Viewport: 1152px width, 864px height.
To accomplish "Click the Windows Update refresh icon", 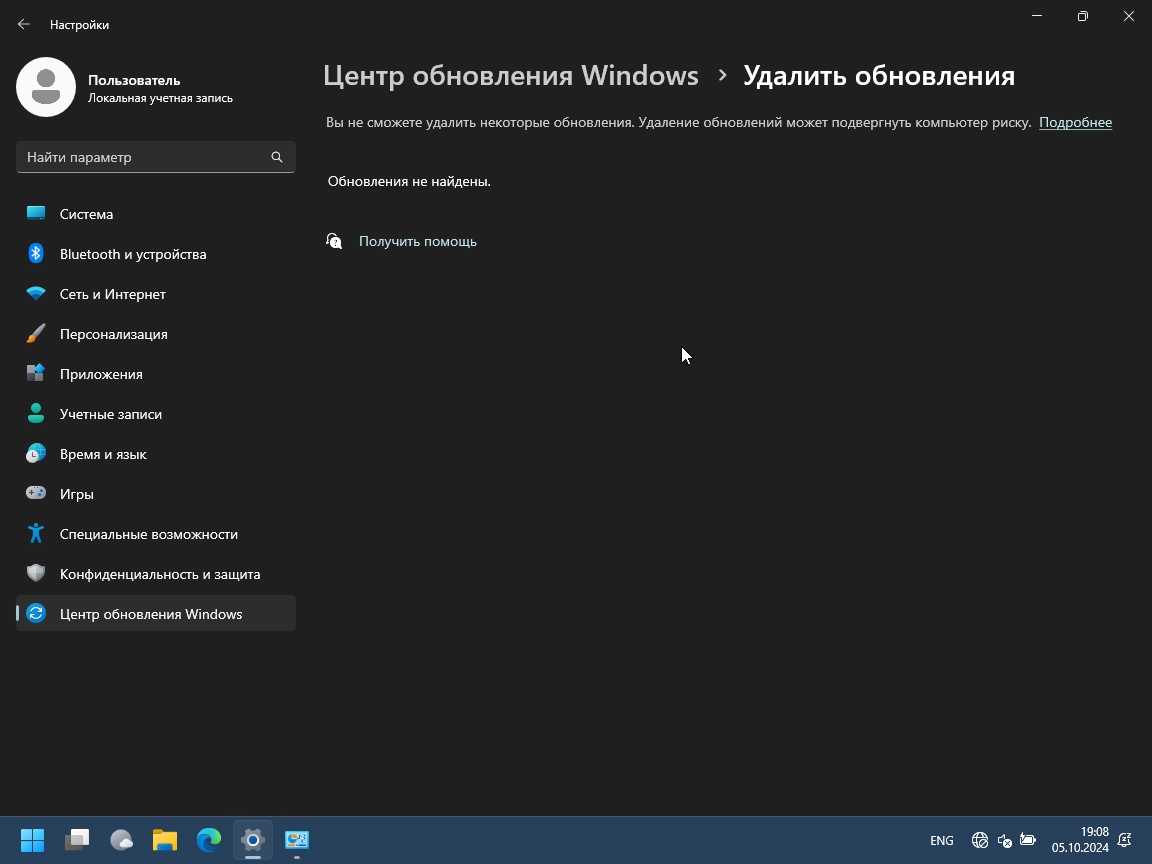I will [x=36, y=613].
